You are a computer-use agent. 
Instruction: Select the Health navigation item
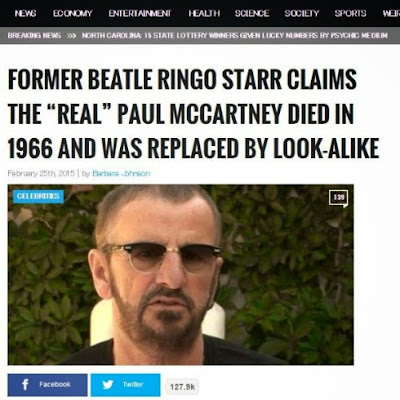[204, 13]
